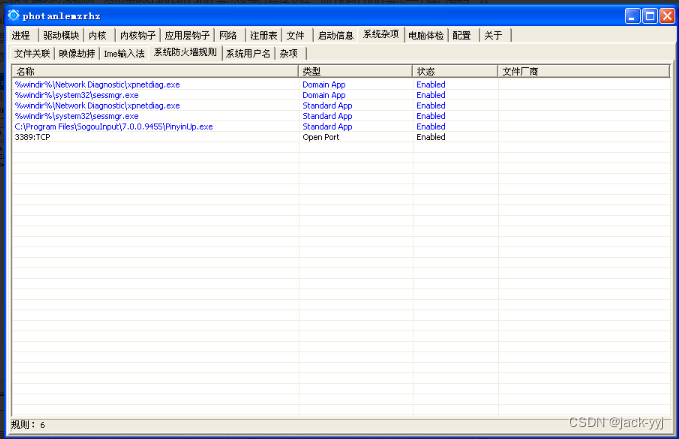Switch to the 驱动模块 tab

tap(60, 35)
